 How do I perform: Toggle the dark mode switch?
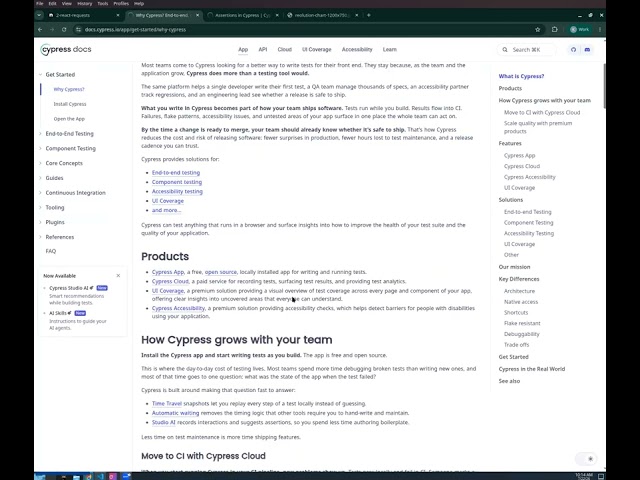(586, 459)
